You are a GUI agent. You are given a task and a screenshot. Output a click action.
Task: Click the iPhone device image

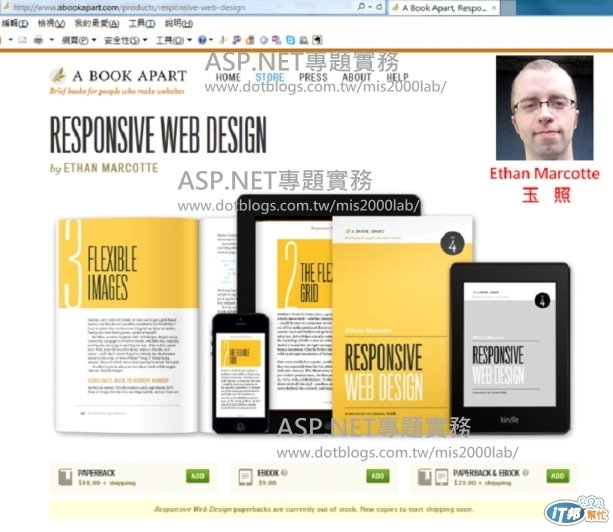240,373
